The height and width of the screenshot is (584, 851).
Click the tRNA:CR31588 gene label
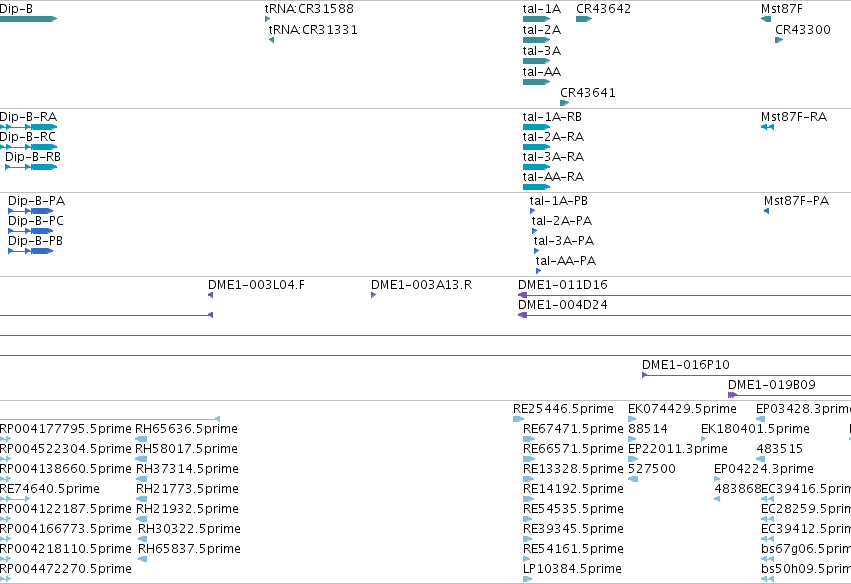[309, 9]
